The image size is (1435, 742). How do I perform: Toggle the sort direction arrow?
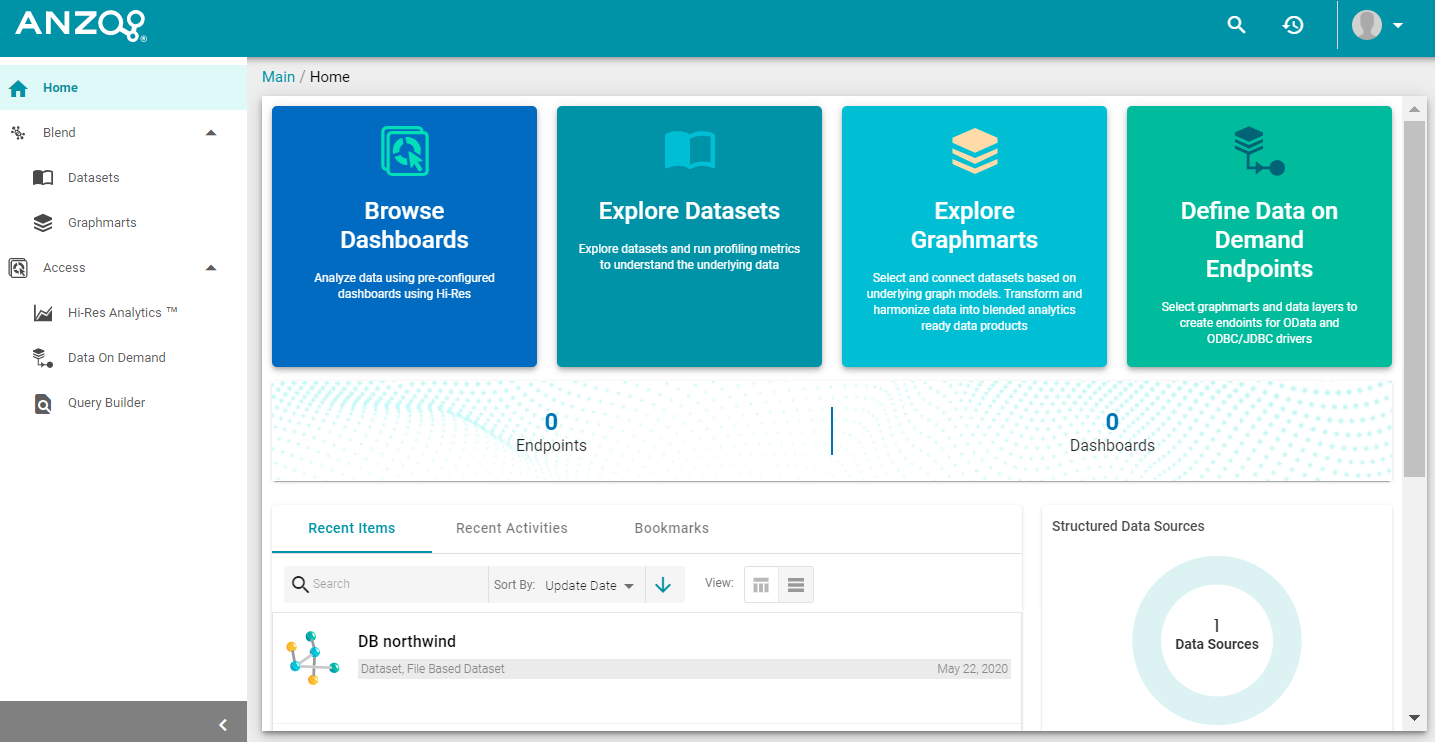[x=664, y=584]
